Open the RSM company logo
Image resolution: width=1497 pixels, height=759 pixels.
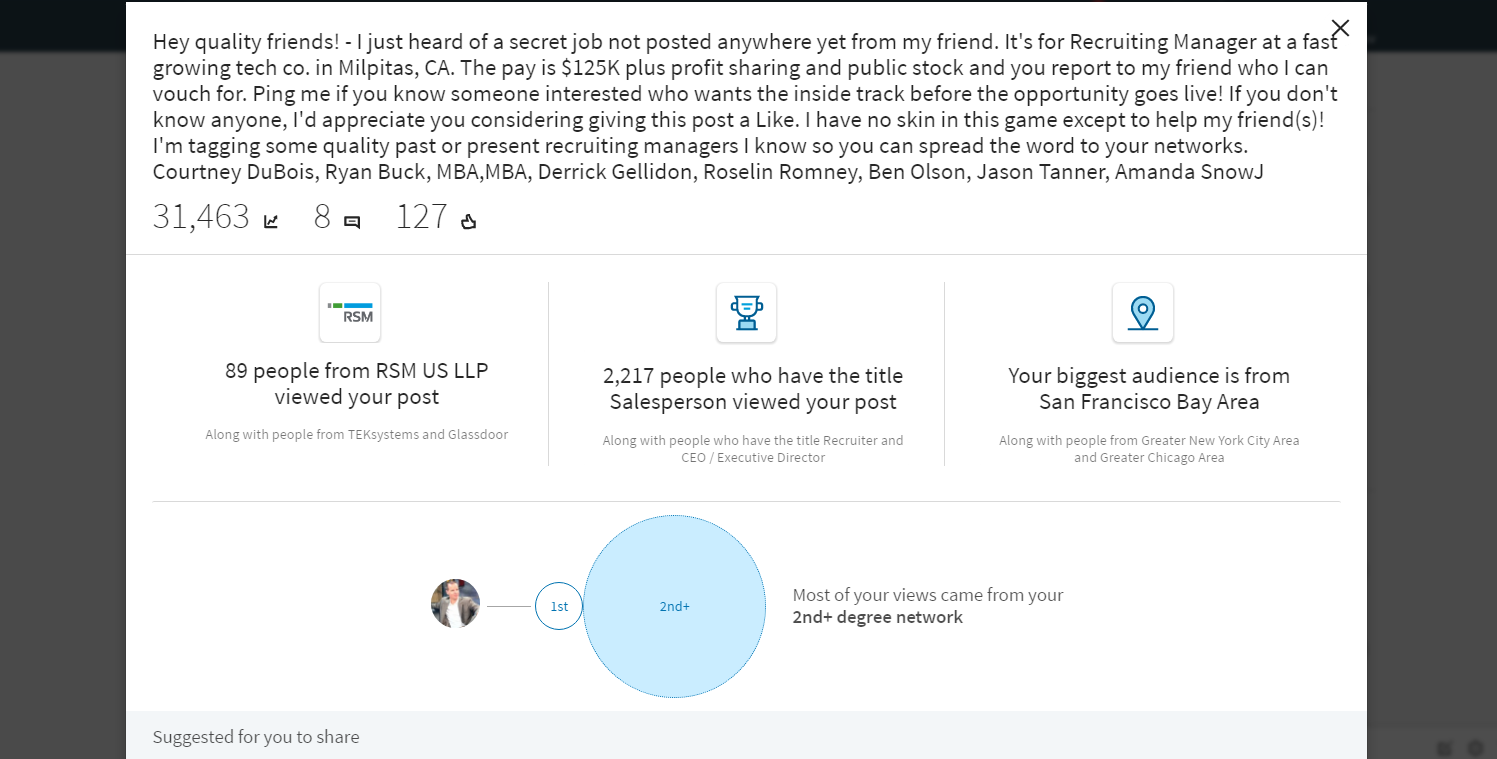(350, 312)
